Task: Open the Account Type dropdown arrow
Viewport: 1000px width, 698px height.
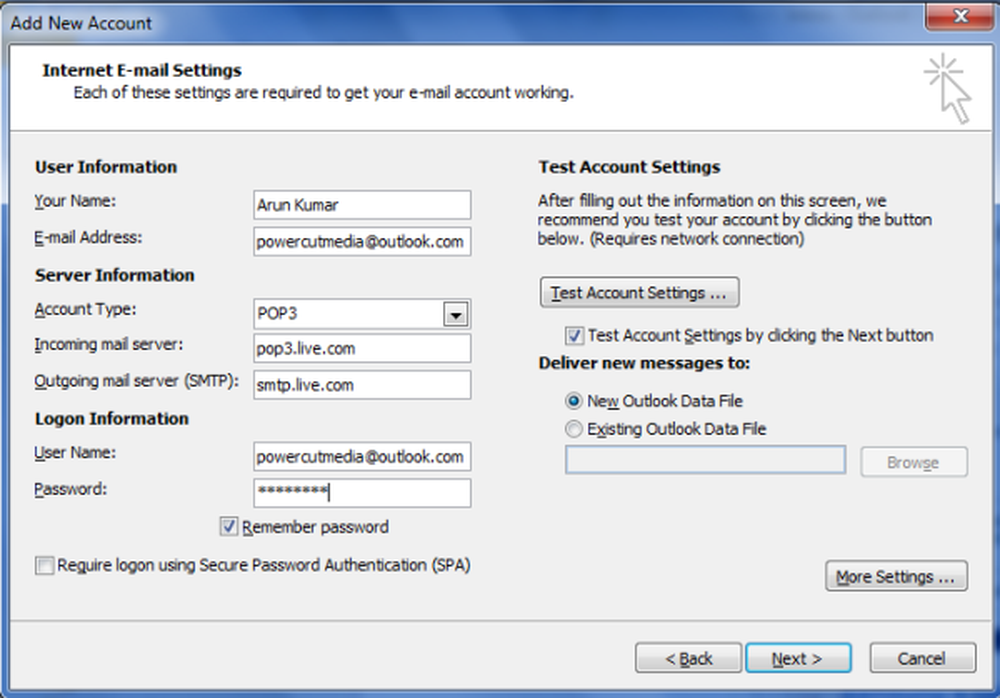Action: click(456, 314)
